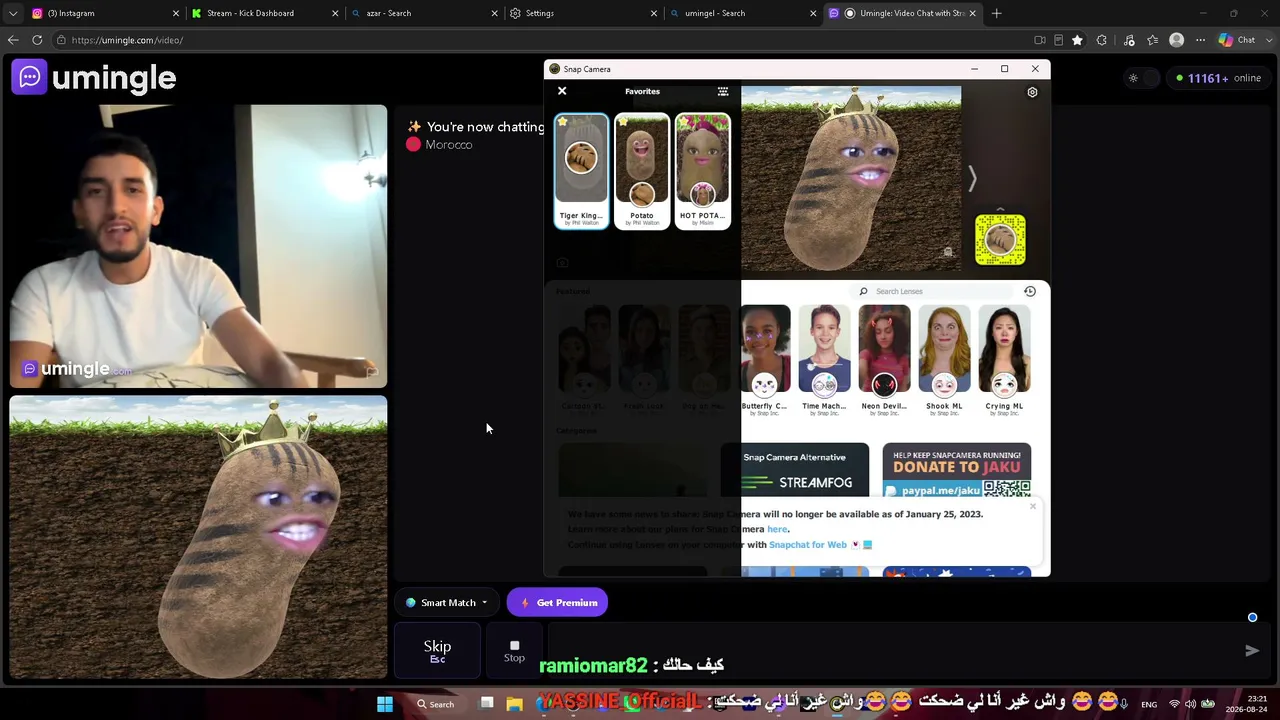Switch to the umingel - Search tab
1280x720 pixels.
click(x=740, y=13)
